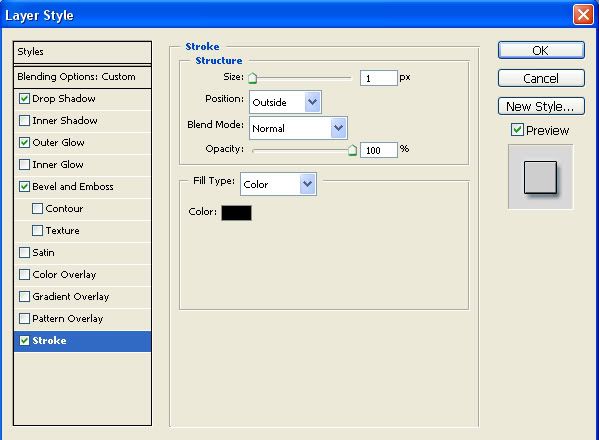
Task: Open the Stroke settings label
Action: pos(49,340)
